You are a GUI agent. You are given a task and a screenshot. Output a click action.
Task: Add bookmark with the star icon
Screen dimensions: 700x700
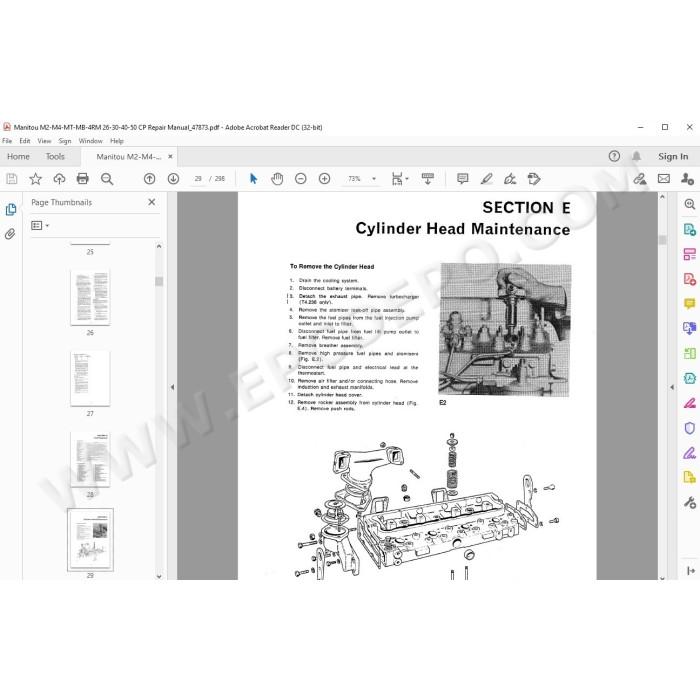coord(35,179)
